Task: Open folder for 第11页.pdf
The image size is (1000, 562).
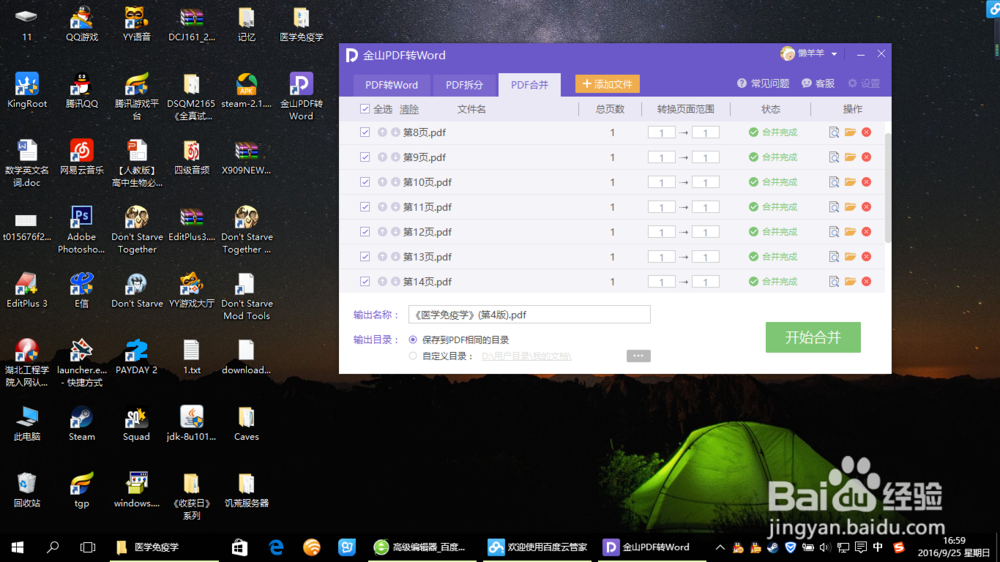Action: point(850,207)
